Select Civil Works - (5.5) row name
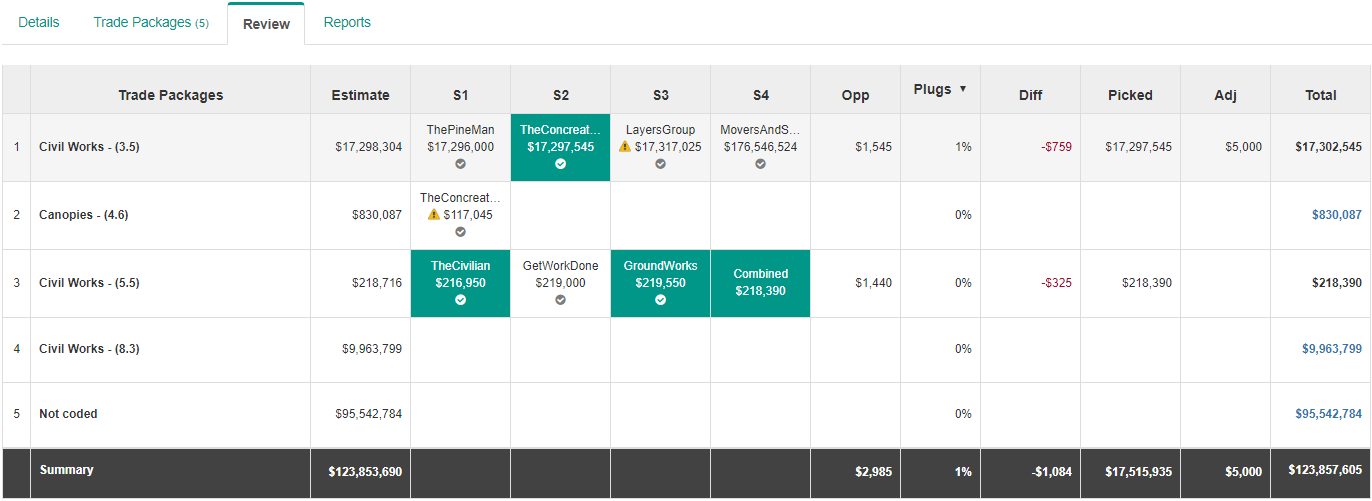Image resolution: width=1372 pixels, height=501 pixels. (89, 283)
